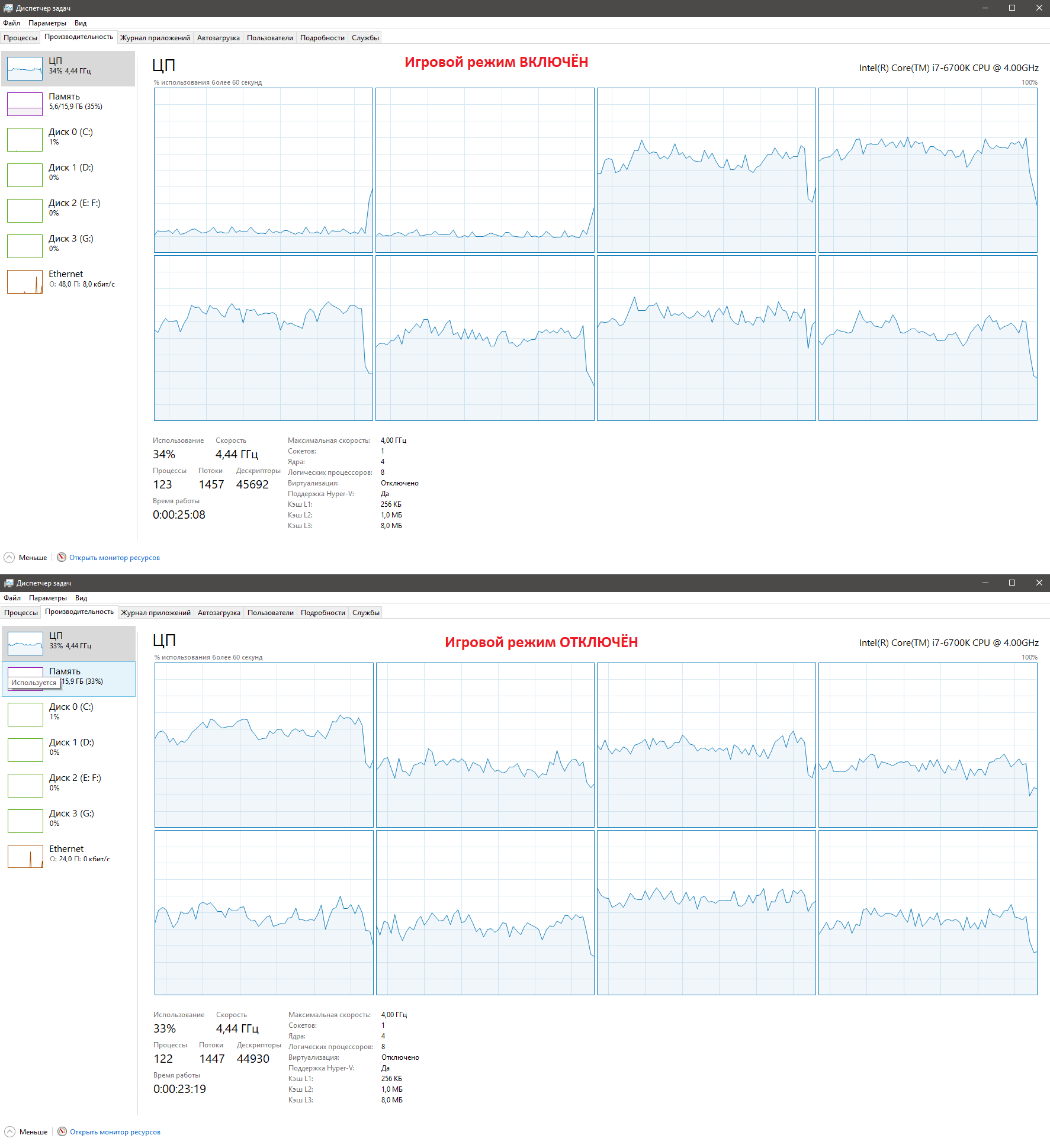Open Память usage item showing 35%
The image size is (1050, 1148).
coord(68,104)
